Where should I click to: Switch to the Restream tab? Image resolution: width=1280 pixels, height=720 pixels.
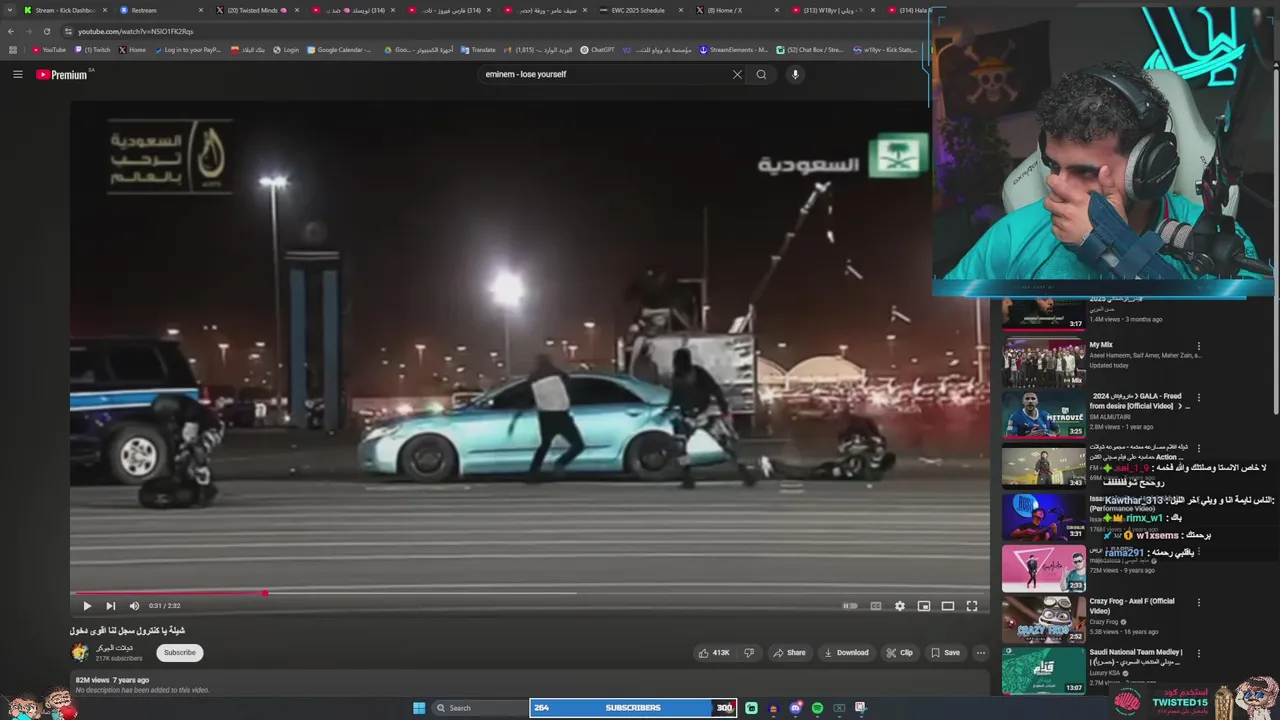(x=160, y=10)
